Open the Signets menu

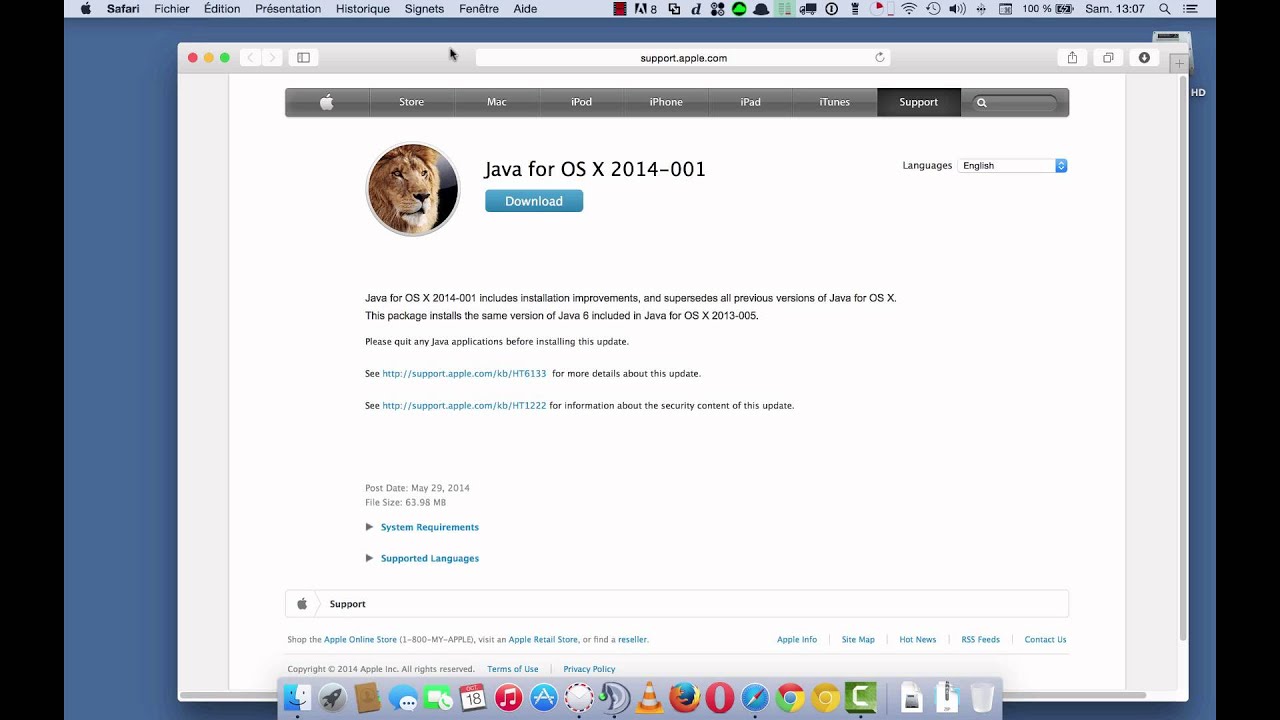click(425, 9)
